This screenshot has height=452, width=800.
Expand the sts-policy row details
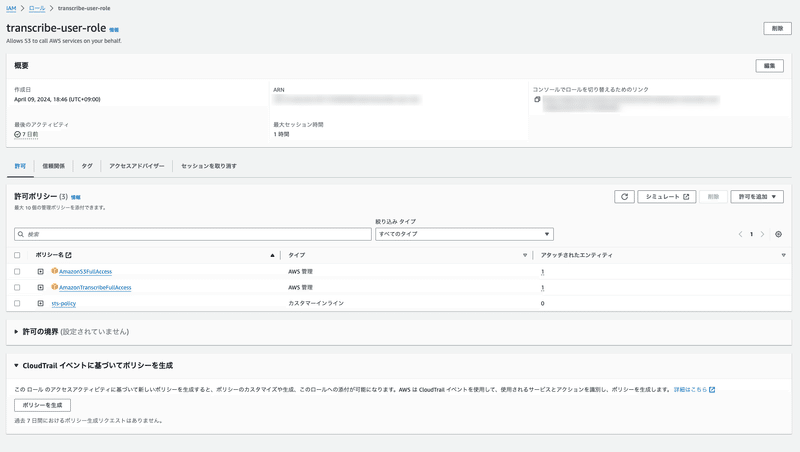pyautogui.click(x=40, y=303)
